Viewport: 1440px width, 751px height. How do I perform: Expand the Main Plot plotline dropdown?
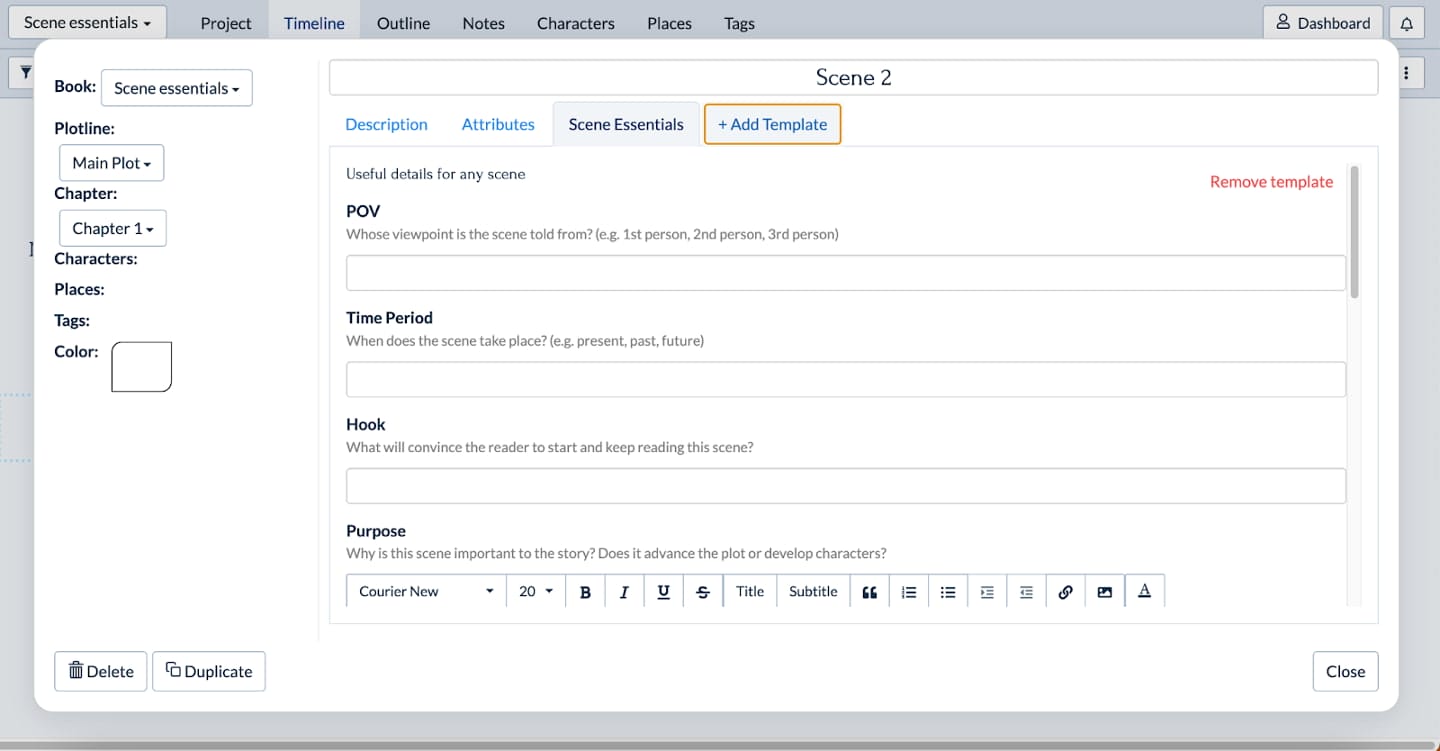click(111, 162)
